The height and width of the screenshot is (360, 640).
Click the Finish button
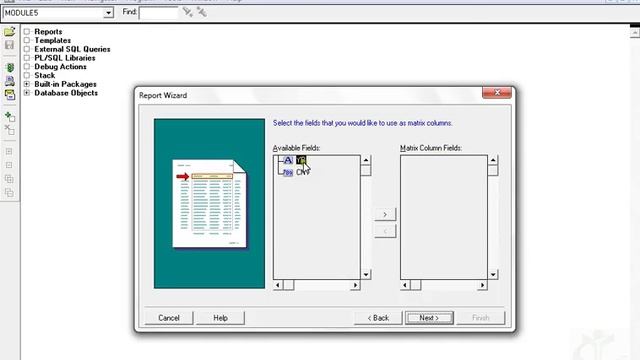(480, 318)
